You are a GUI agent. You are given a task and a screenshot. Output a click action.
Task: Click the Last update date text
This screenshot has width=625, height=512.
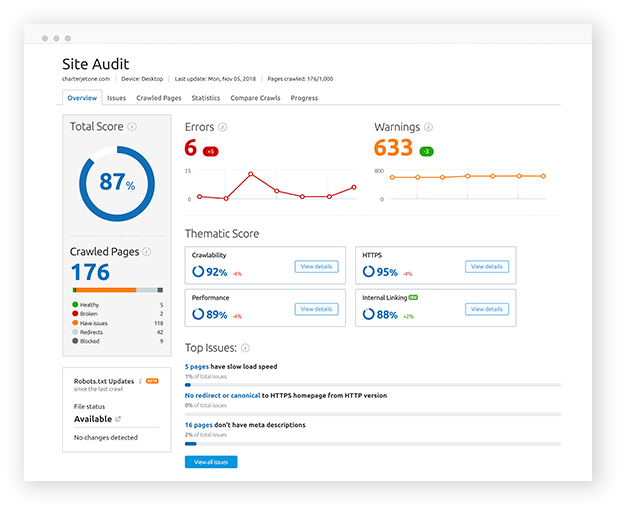[x=215, y=79]
